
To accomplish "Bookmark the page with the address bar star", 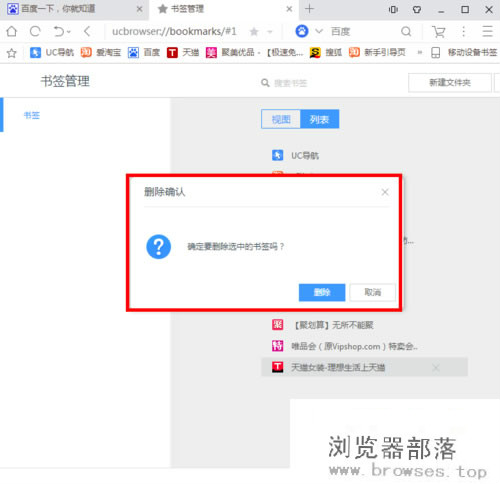I will click(x=254, y=32).
